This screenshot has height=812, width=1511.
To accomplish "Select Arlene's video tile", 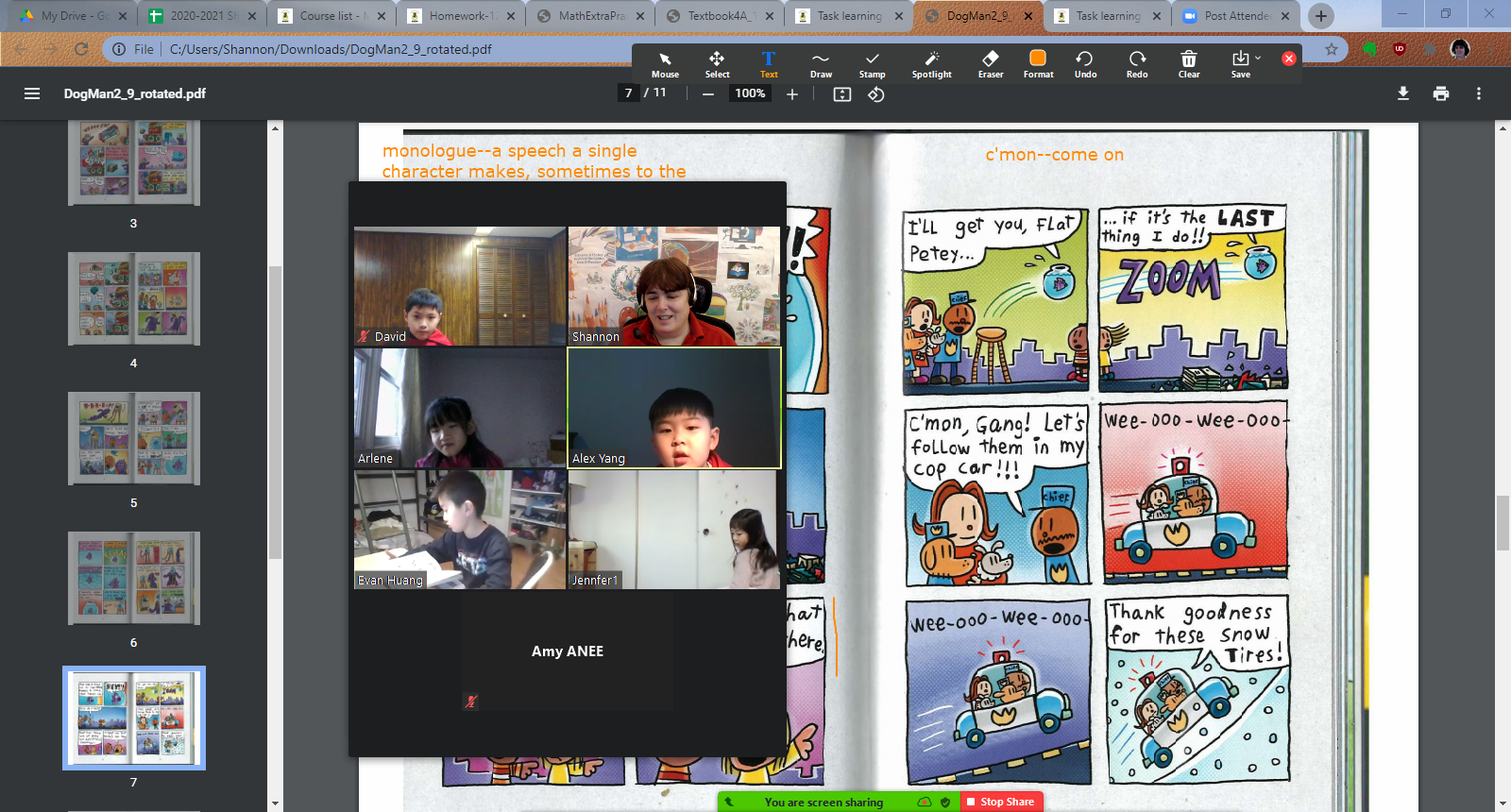I will point(460,408).
